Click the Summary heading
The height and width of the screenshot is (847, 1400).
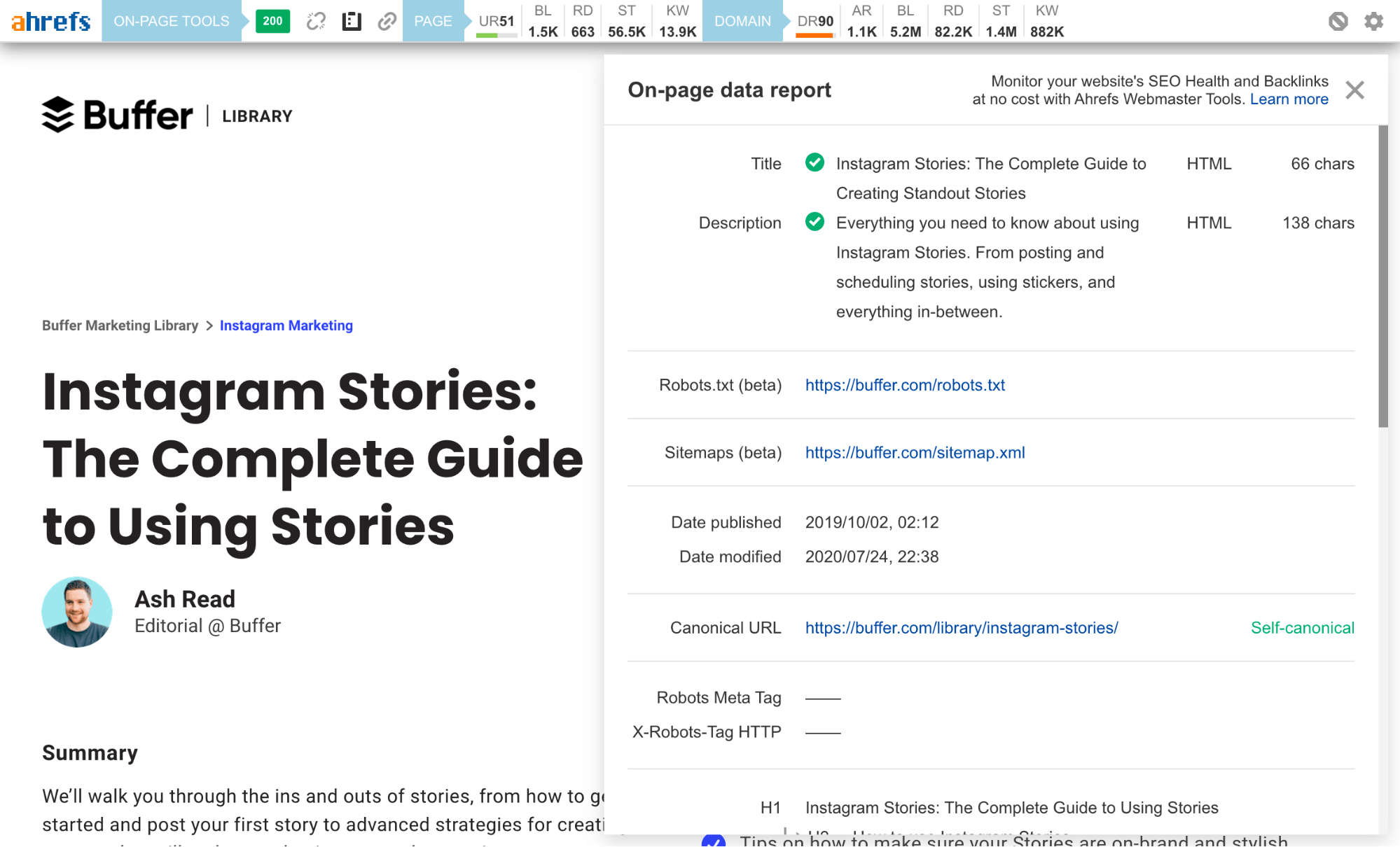[90, 752]
